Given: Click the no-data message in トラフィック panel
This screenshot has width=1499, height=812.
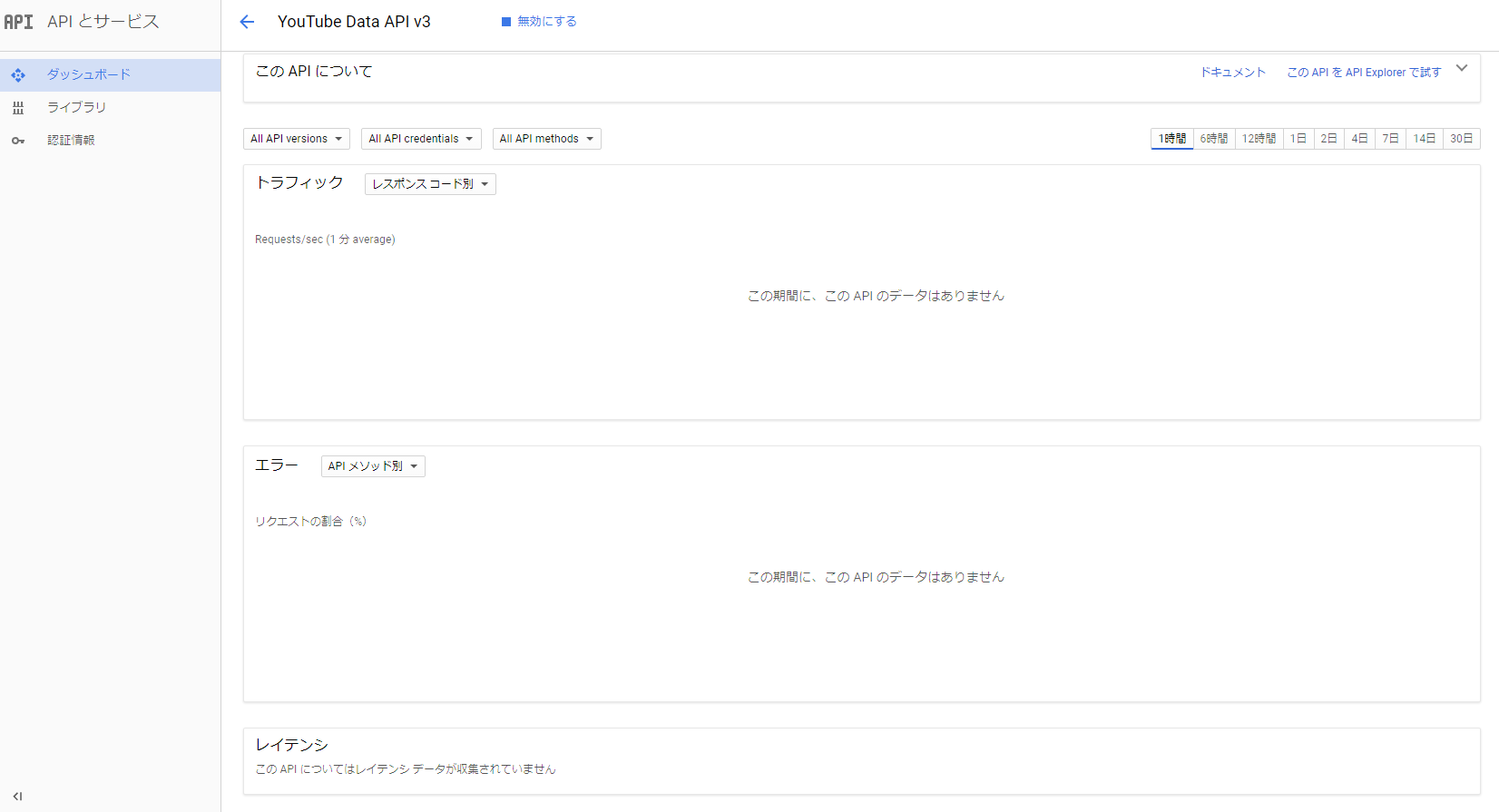Looking at the screenshot, I should point(876,296).
